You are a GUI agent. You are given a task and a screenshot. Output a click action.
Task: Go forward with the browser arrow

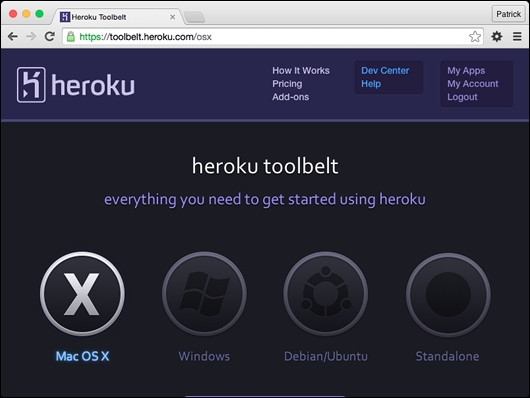click(31, 36)
